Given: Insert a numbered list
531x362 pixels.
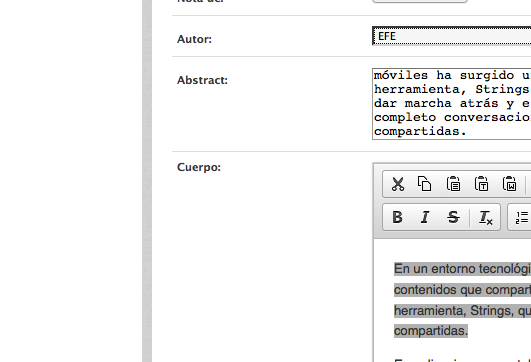Looking at the screenshot, I should point(522,217).
